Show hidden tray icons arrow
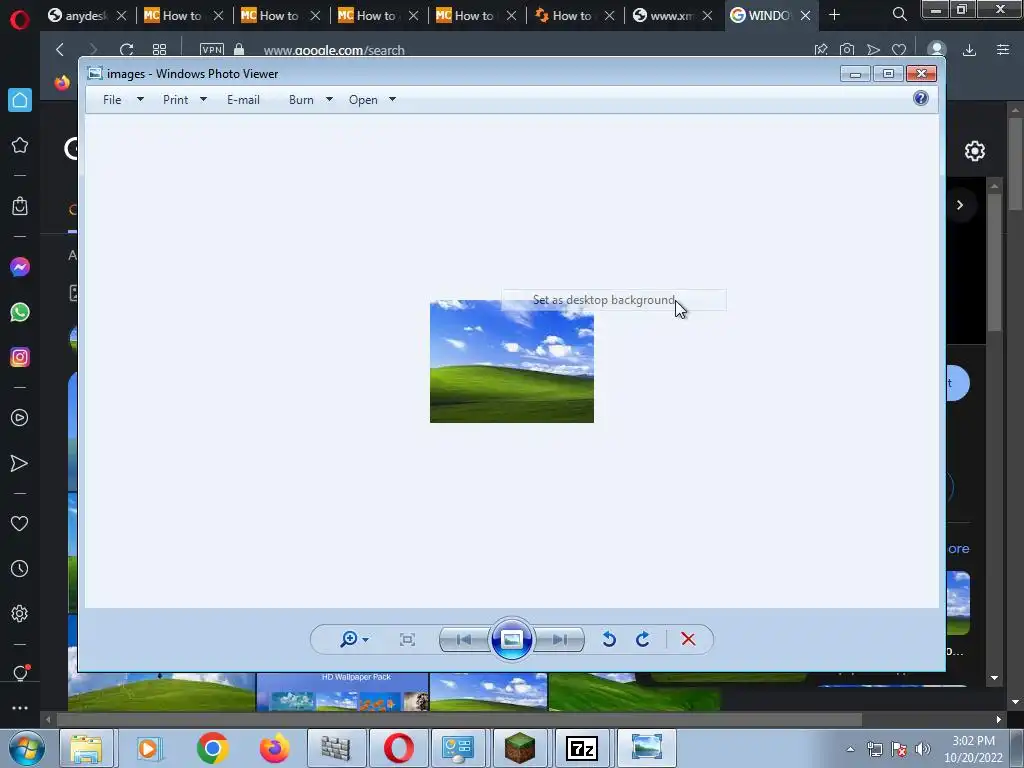Screen dimensions: 1024x768 [x=850, y=749]
